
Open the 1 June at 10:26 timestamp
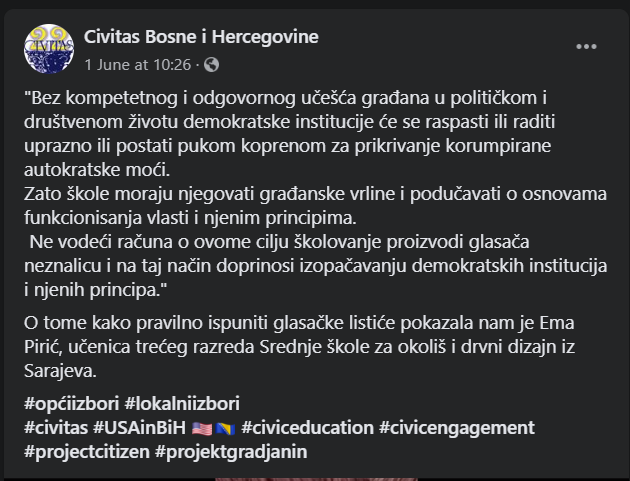(137, 65)
